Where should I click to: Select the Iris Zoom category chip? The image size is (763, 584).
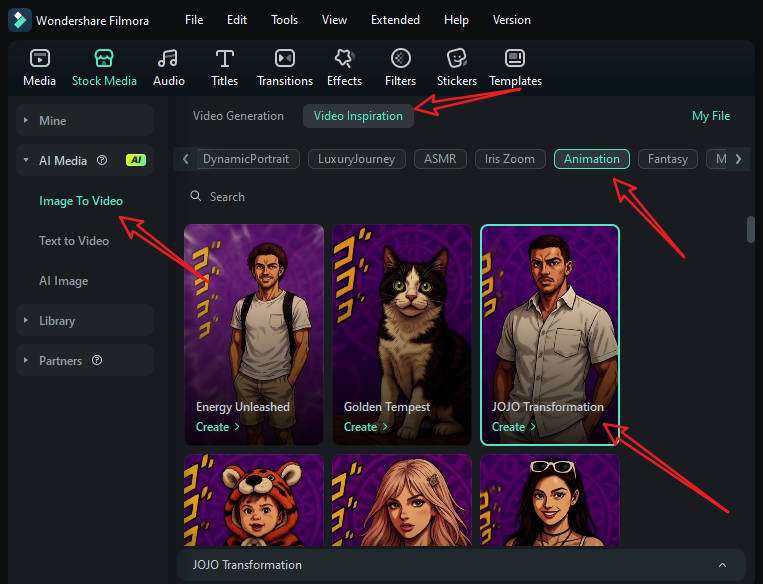click(510, 159)
